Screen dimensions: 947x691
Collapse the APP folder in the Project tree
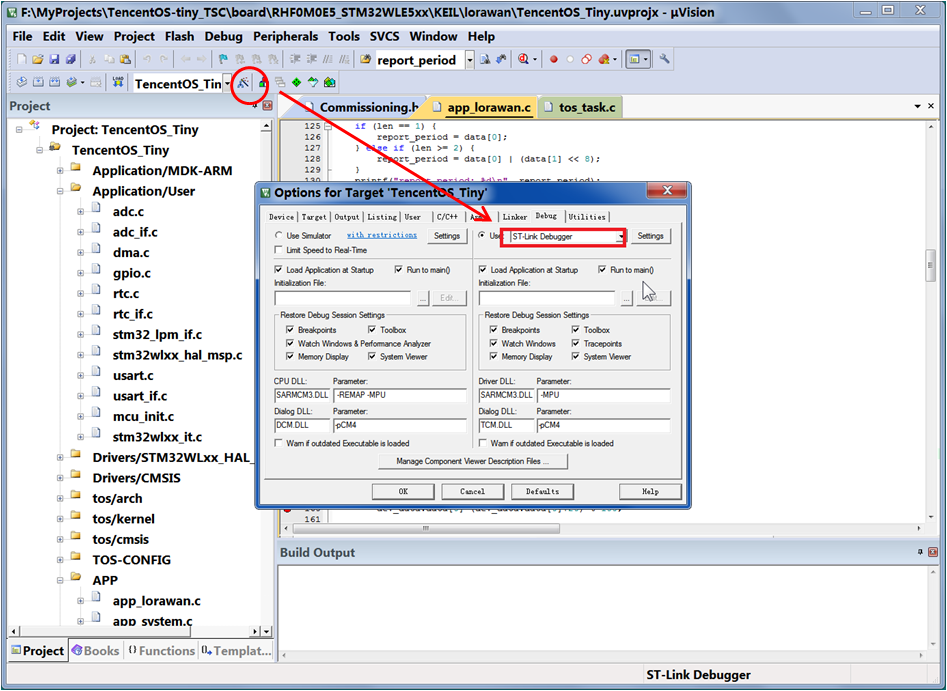pyautogui.click(x=60, y=580)
